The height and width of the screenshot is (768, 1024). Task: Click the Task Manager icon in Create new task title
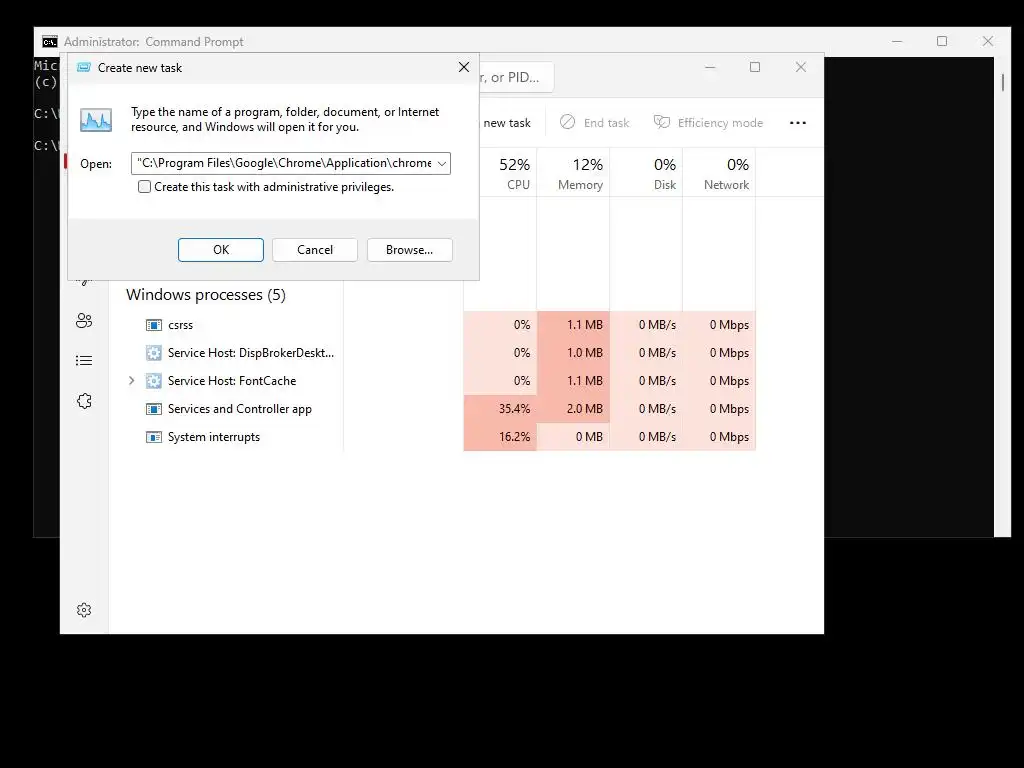pyautogui.click(x=84, y=67)
